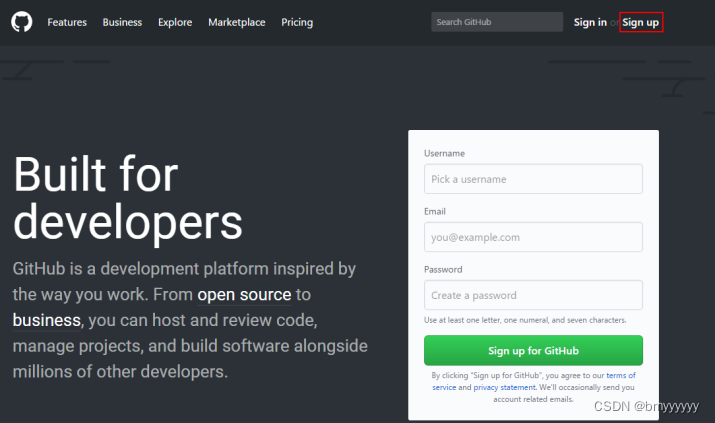Viewport: 715px width, 423px height.
Task: Open the terms of service link
Action: (621, 376)
